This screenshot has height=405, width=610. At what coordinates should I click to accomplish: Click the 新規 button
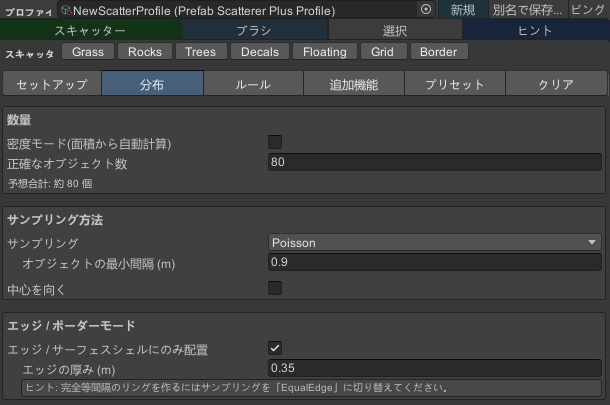click(463, 10)
